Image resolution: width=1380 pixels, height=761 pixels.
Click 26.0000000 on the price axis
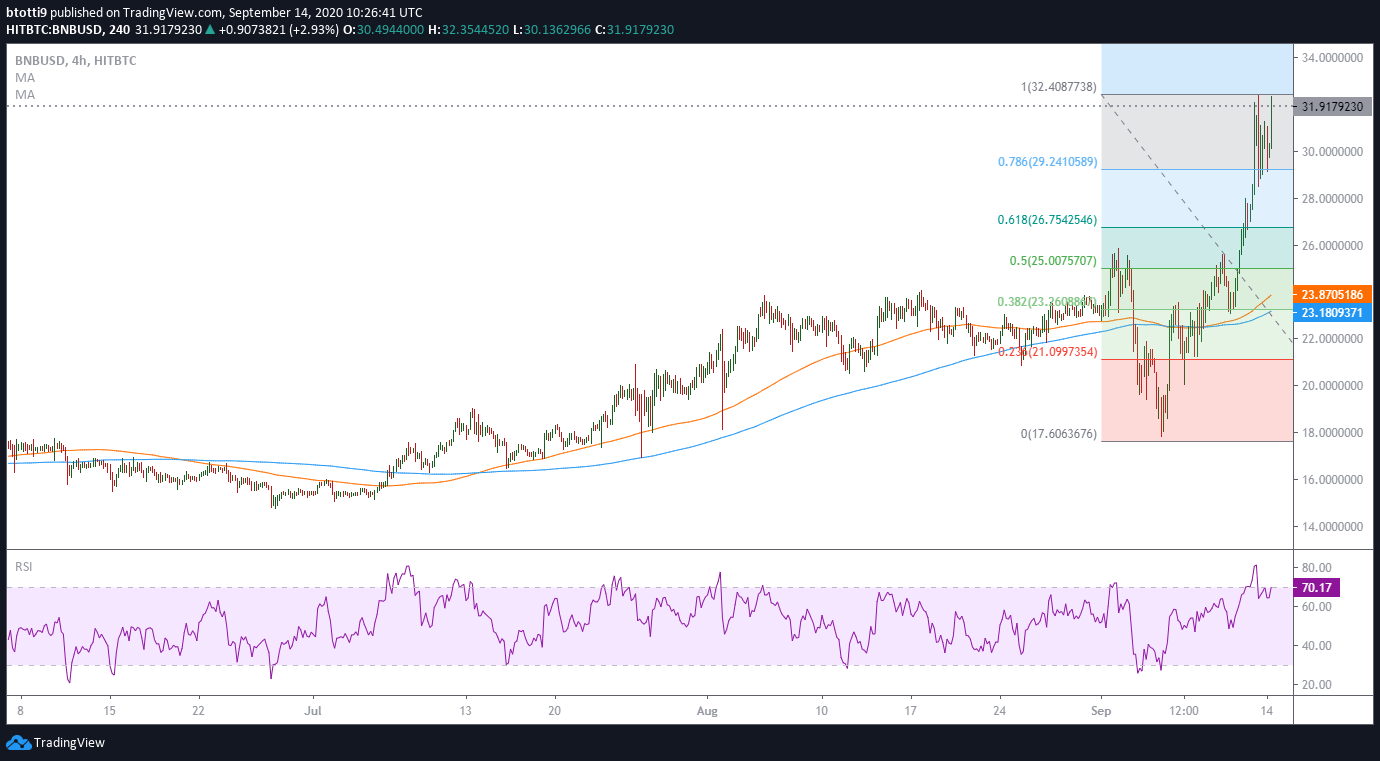tap(1333, 246)
